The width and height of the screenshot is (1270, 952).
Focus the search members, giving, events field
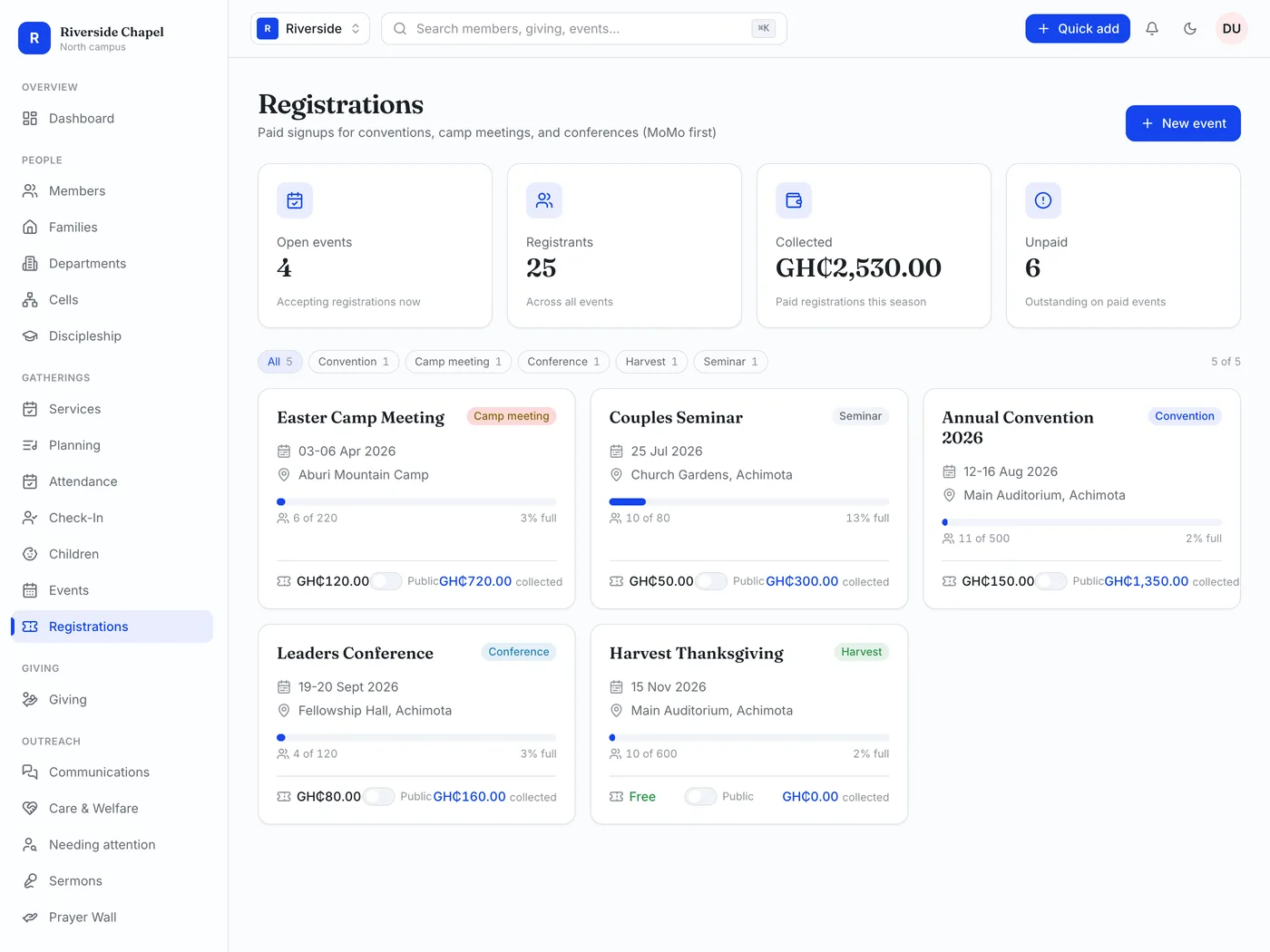[584, 29]
